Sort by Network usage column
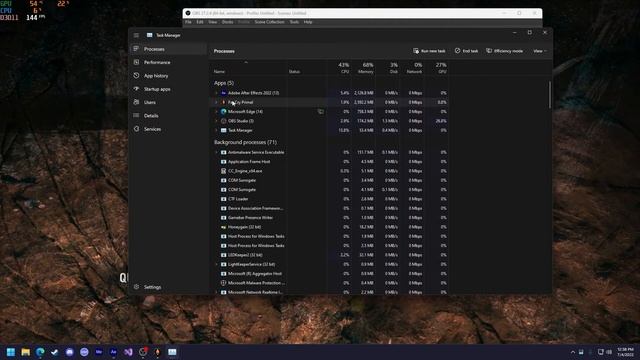The height and width of the screenshot is (360, 640). [412, 68]
